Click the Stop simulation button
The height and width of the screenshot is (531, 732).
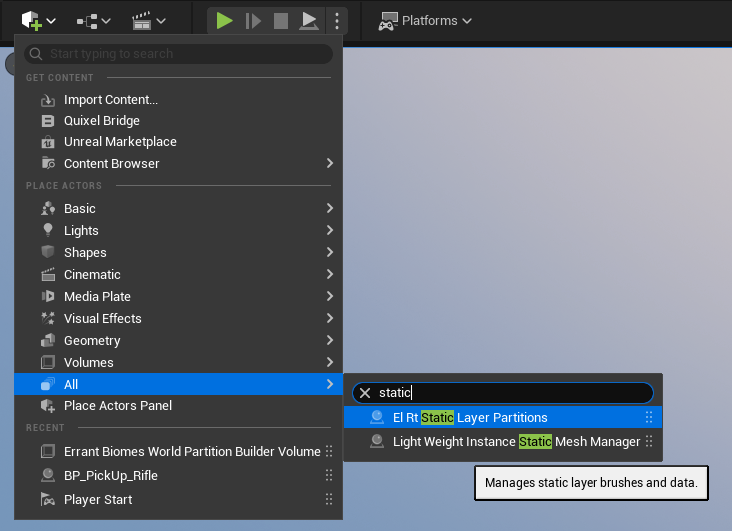pyautogui.click(x=281, y=21)
